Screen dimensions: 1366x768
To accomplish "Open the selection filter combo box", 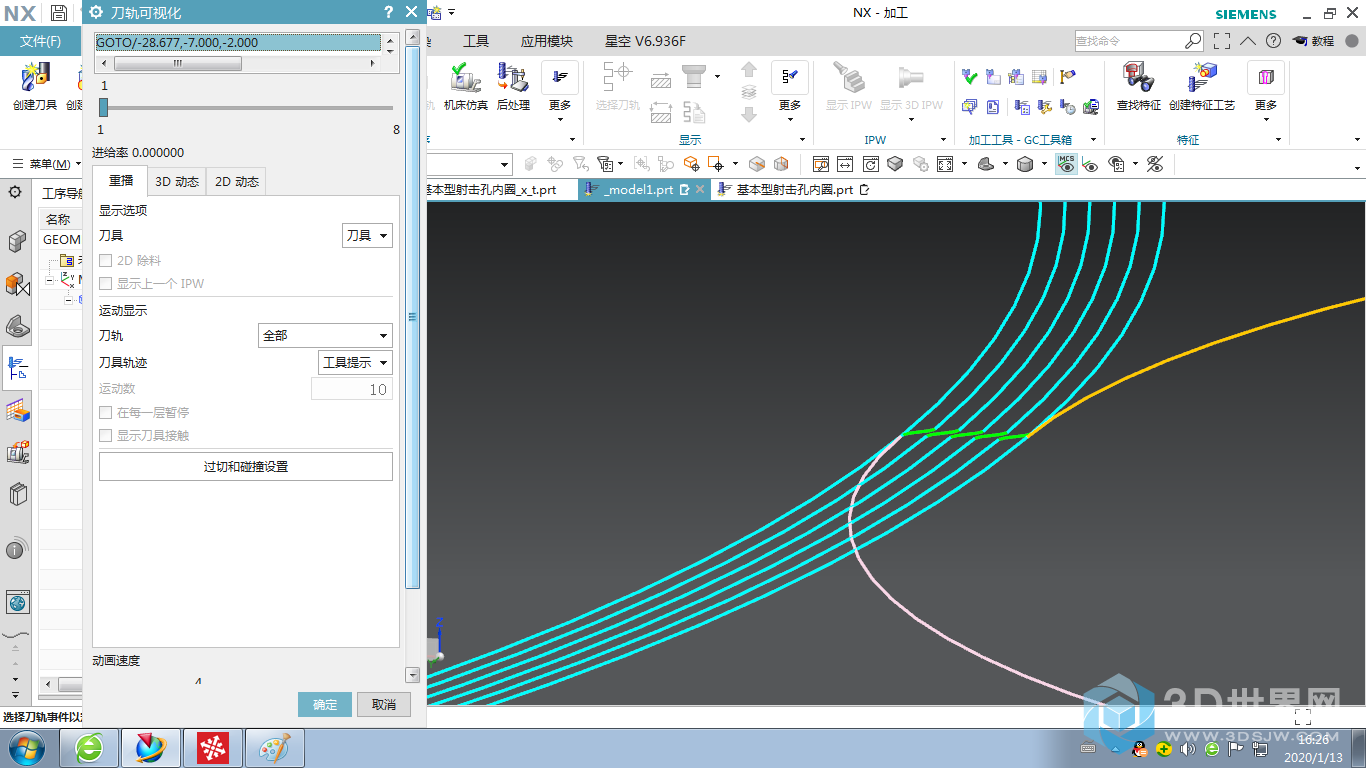I will 468,164.
